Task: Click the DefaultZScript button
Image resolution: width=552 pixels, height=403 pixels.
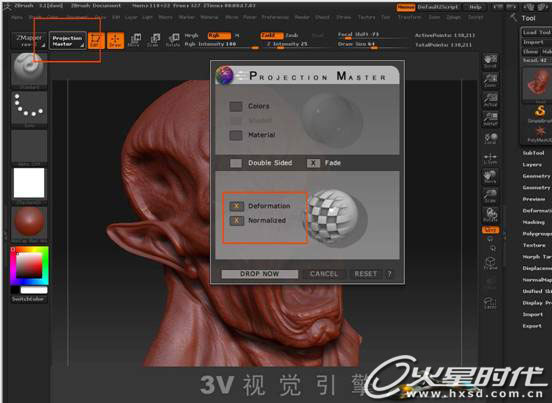Action: click(x=438, y=7)
